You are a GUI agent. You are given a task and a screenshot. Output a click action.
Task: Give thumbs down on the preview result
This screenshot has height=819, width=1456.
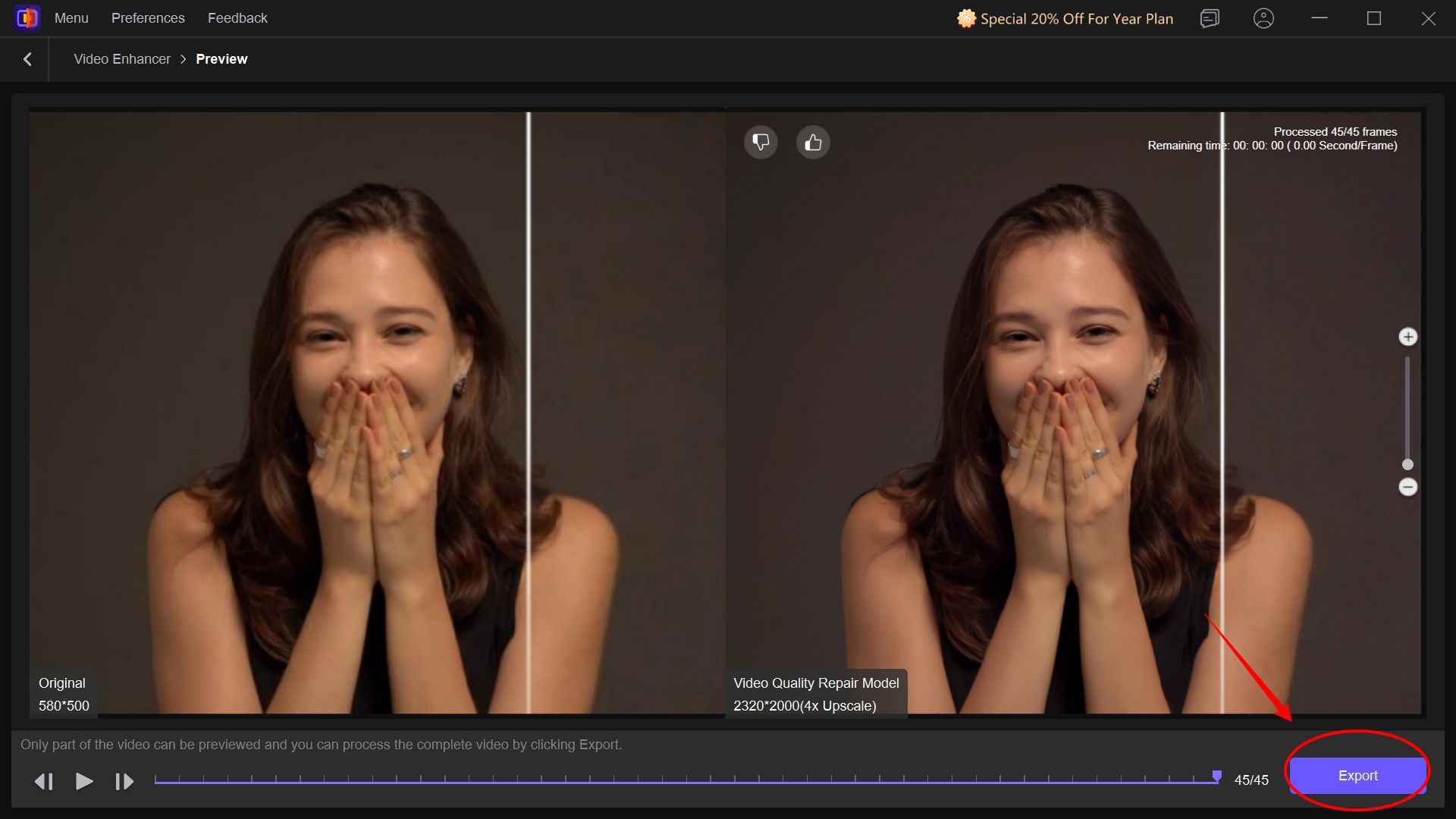click(761, 142)
